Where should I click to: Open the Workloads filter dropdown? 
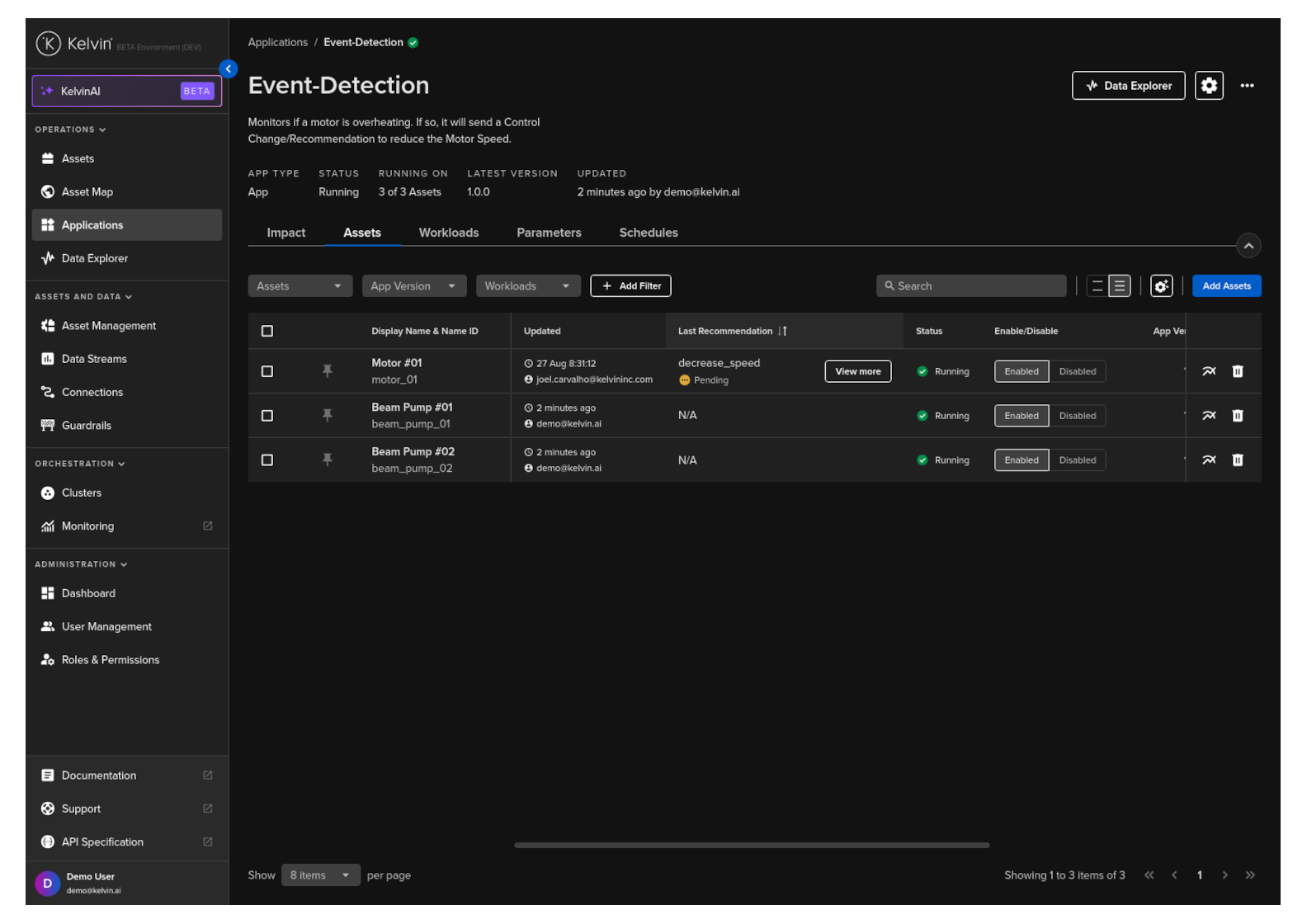tap(528, 286)
